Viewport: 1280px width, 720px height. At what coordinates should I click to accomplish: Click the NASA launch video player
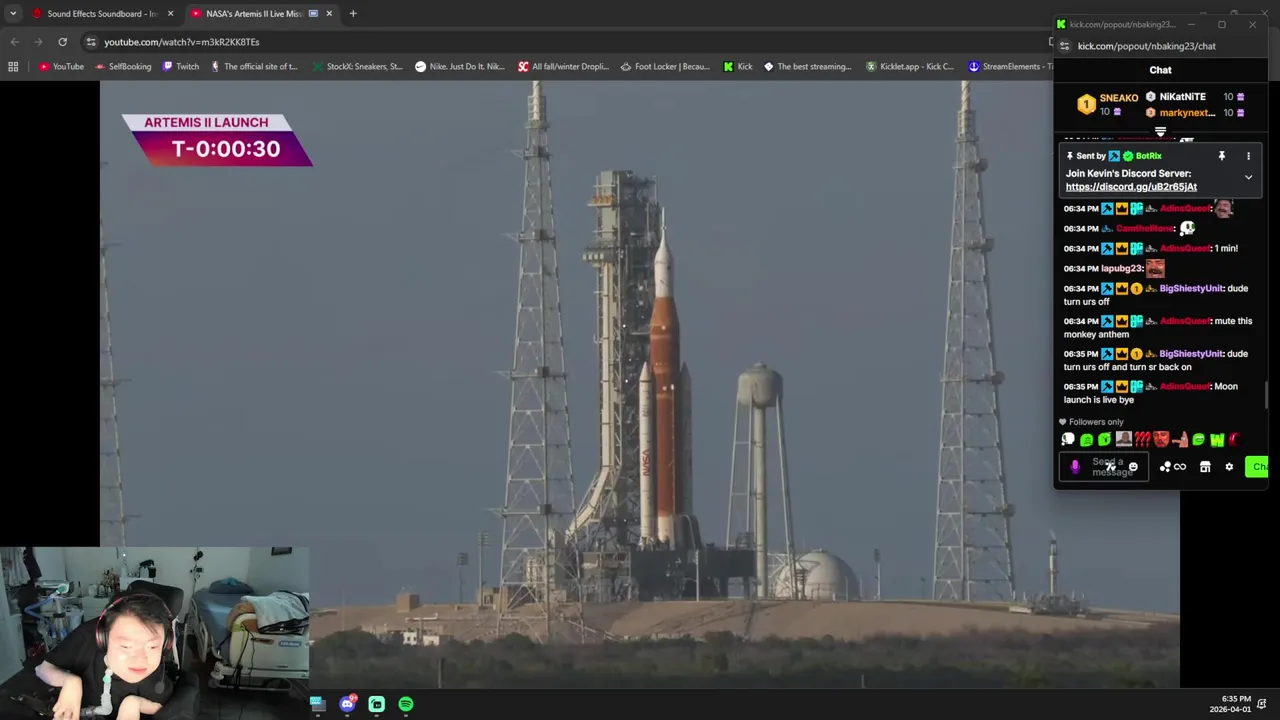click(639, 383)
